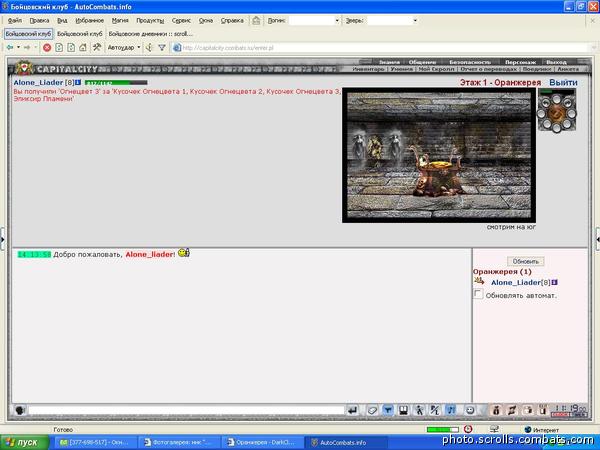Open the Файл menu
The width and height of the screenshot is (600, 450).
point(15,21)
